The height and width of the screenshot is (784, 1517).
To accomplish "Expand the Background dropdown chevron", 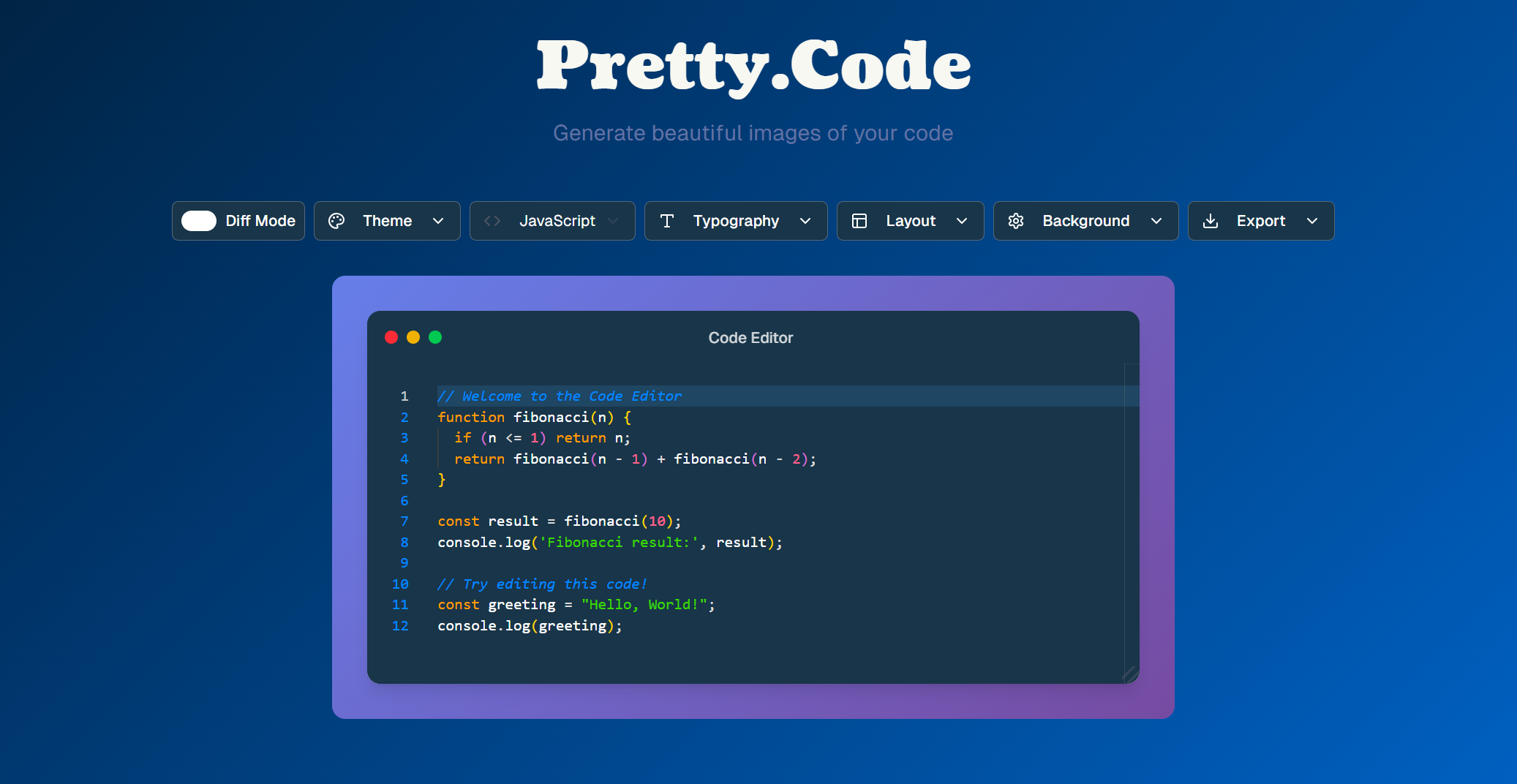I will tap(1156, 221).
